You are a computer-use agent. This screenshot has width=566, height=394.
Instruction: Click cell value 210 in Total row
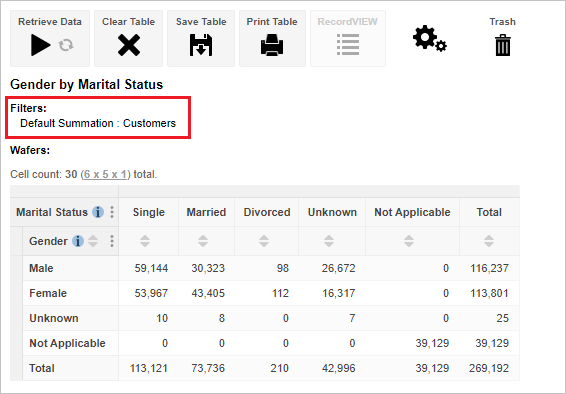tap(280, 368)
